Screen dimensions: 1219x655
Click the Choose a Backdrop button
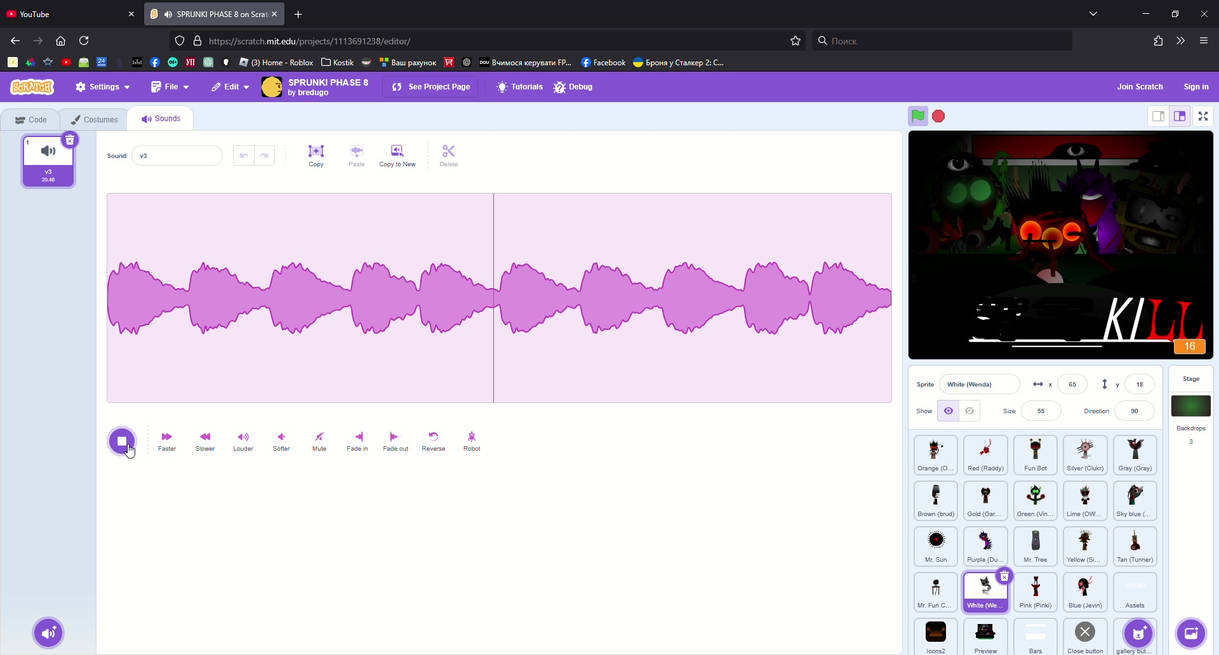coord(1190,633)
